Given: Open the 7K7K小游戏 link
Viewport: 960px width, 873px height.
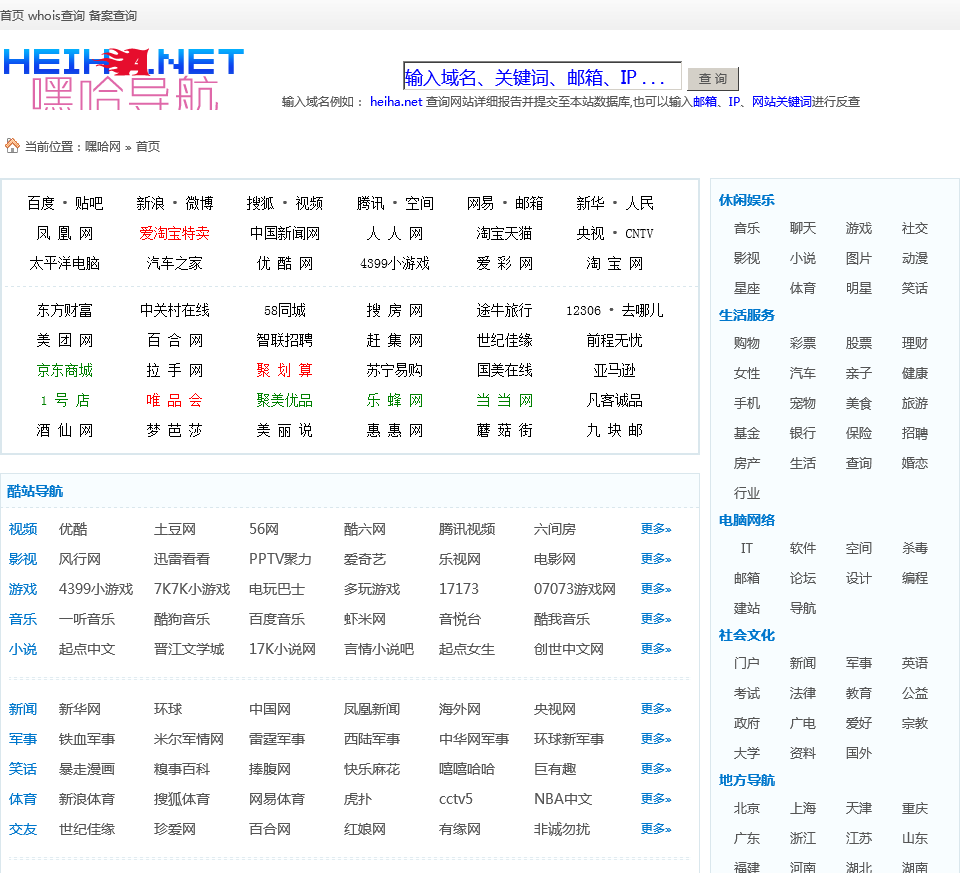Looking at the screenshot, I should pyautogui.click(x=192, y=589).
